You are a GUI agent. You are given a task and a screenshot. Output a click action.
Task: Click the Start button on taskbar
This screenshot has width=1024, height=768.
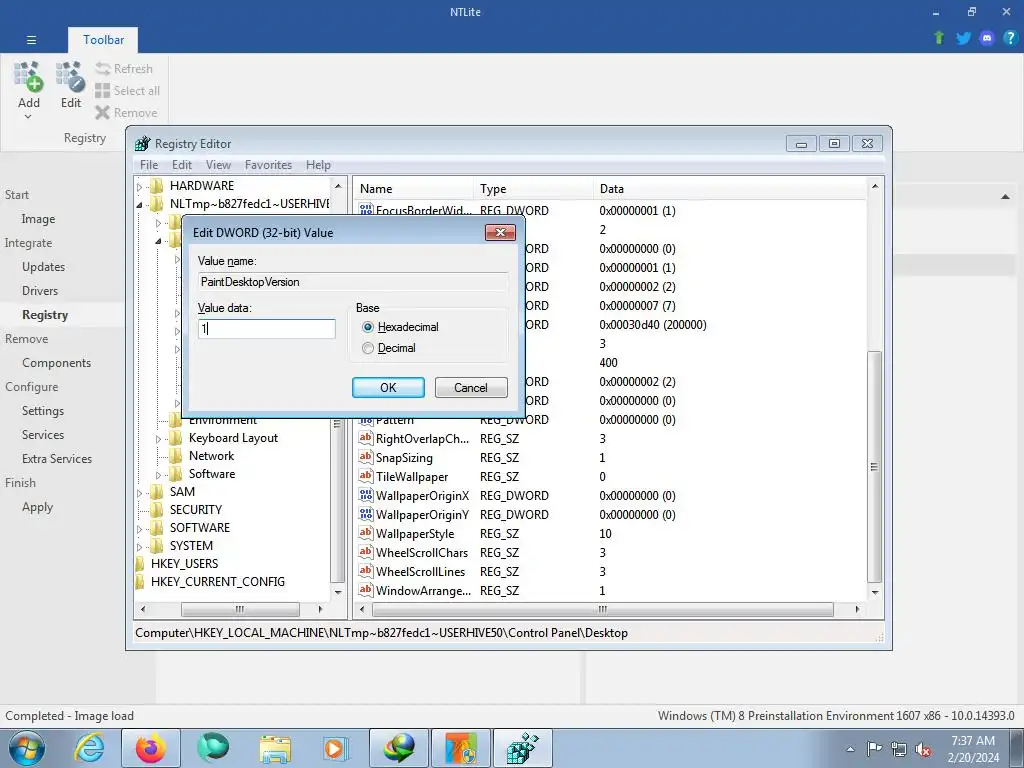pos(26,748)
